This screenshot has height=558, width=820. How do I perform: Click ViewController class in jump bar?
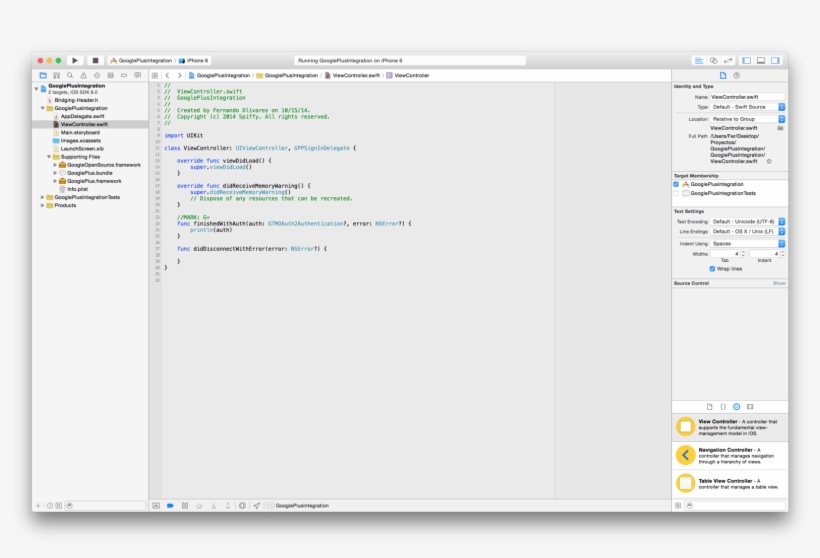407,75
